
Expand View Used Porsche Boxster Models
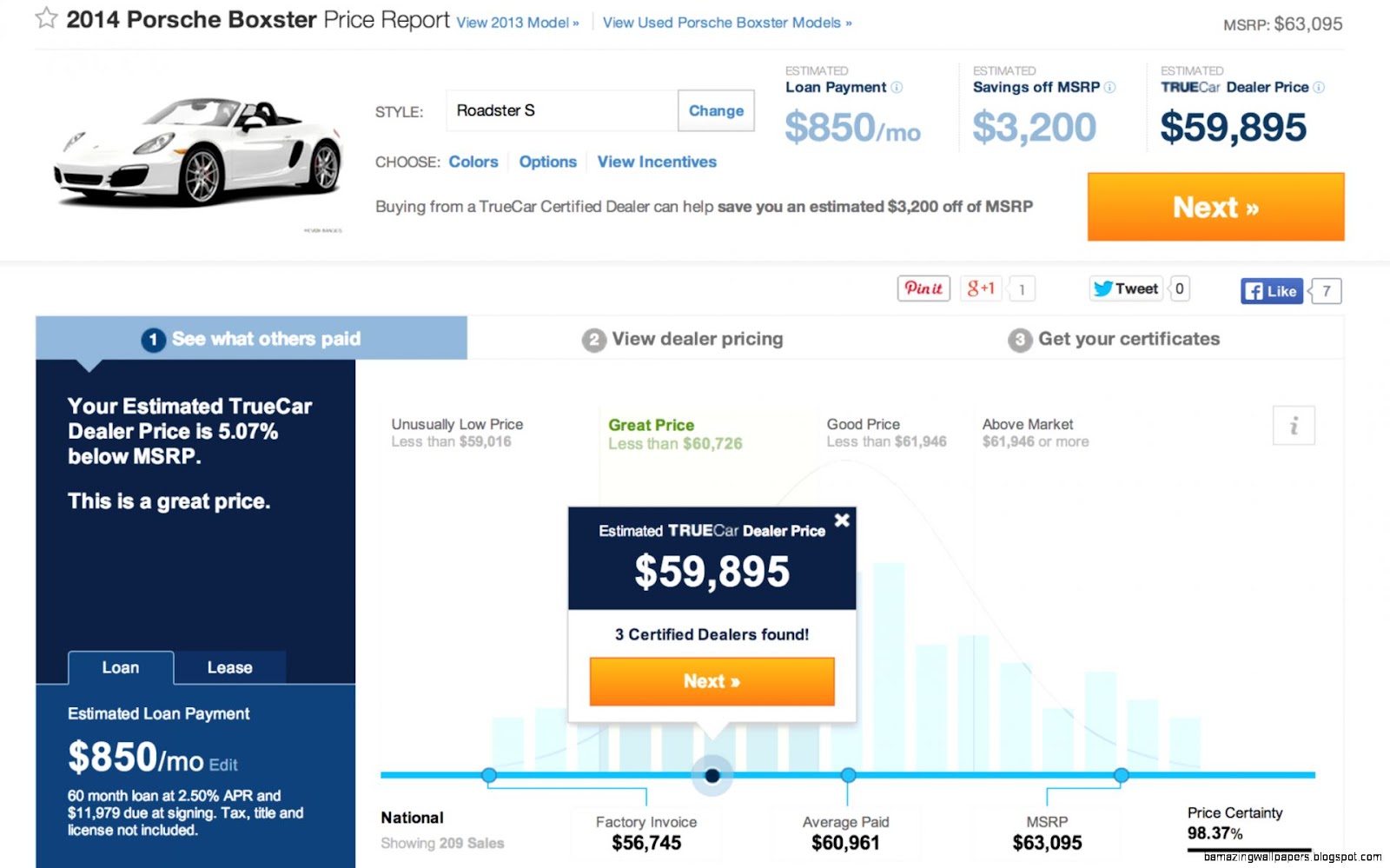725,23
